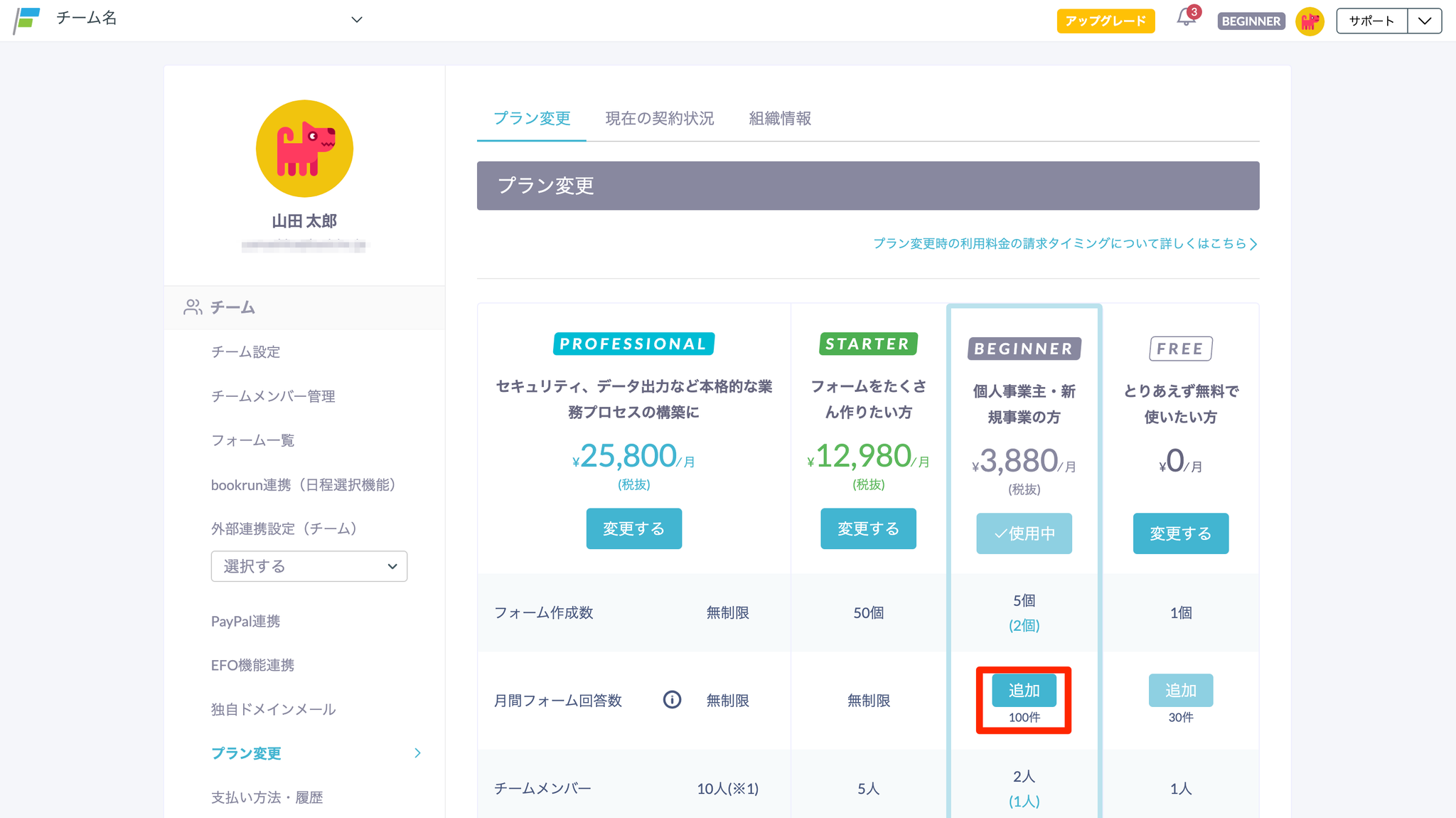This screenshot has width=1456, height=818.
Task: Click 変更する under PROFESSIONAL plan
Action: (x=633, y=528)
